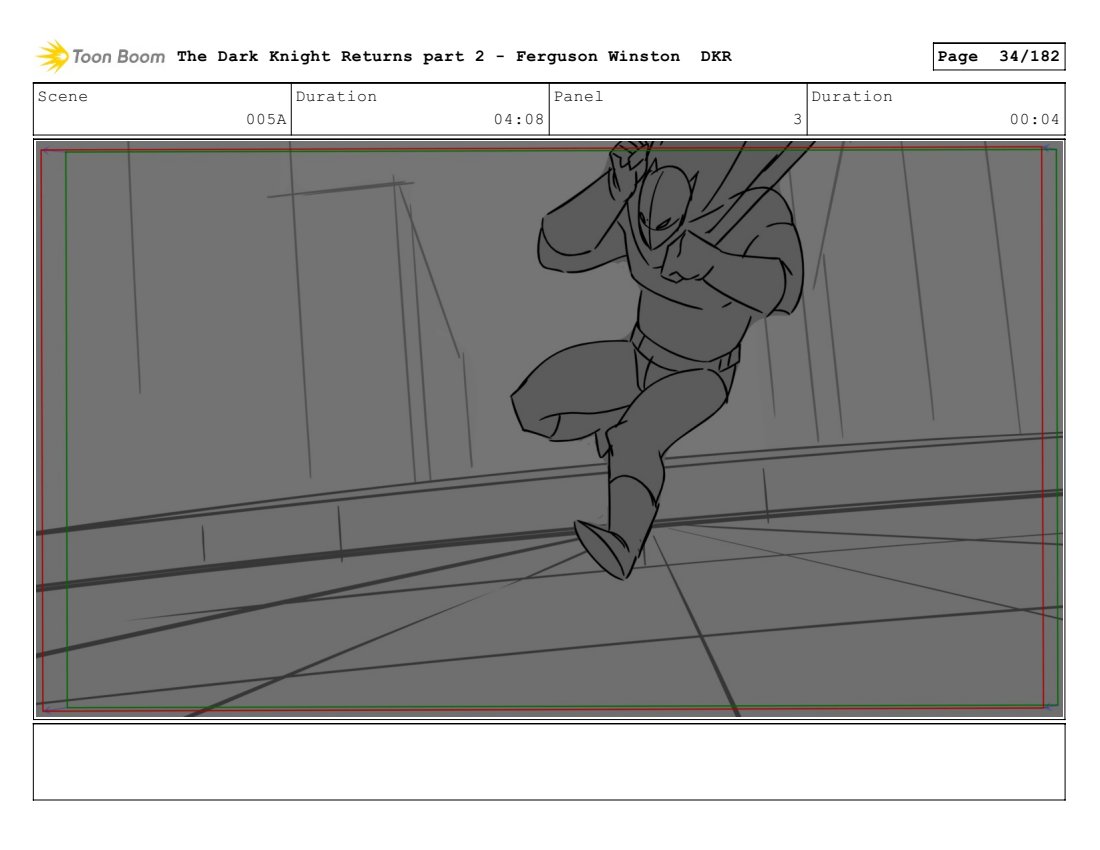Click the Panel label
Image resolution: width=1100 pixels, height=850 pixels.
point(578,96)
